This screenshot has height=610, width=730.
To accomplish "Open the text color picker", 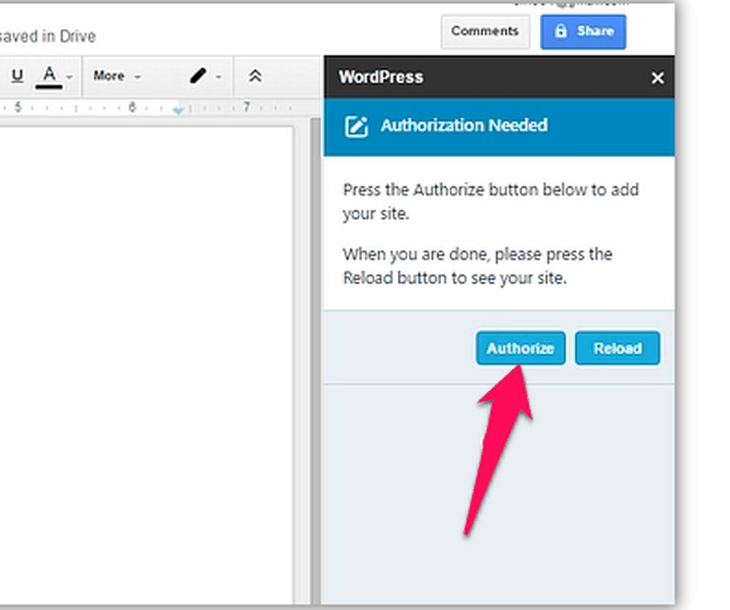I will click(x=49, y=76).
